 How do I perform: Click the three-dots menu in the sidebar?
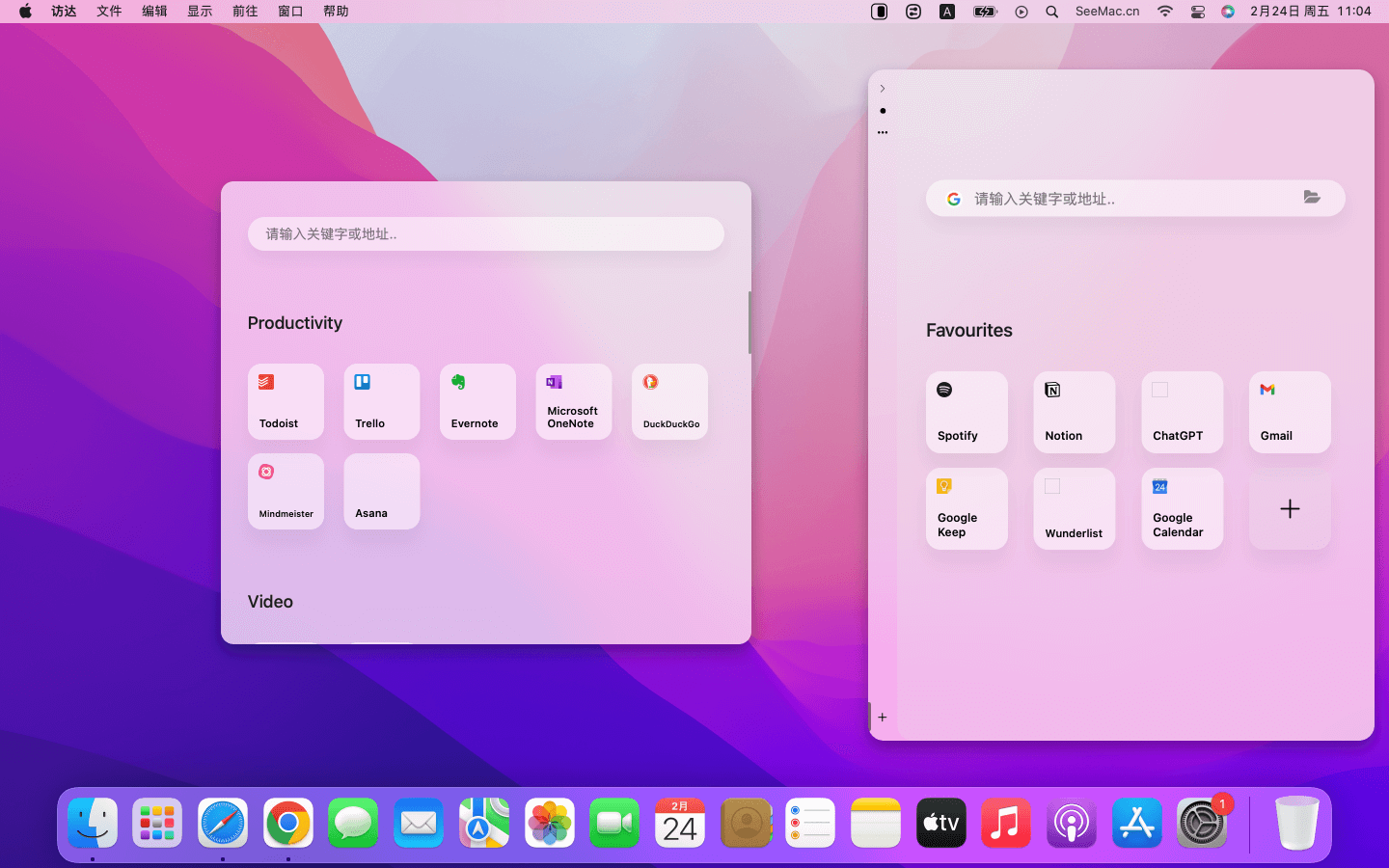(x=882, y=132)
